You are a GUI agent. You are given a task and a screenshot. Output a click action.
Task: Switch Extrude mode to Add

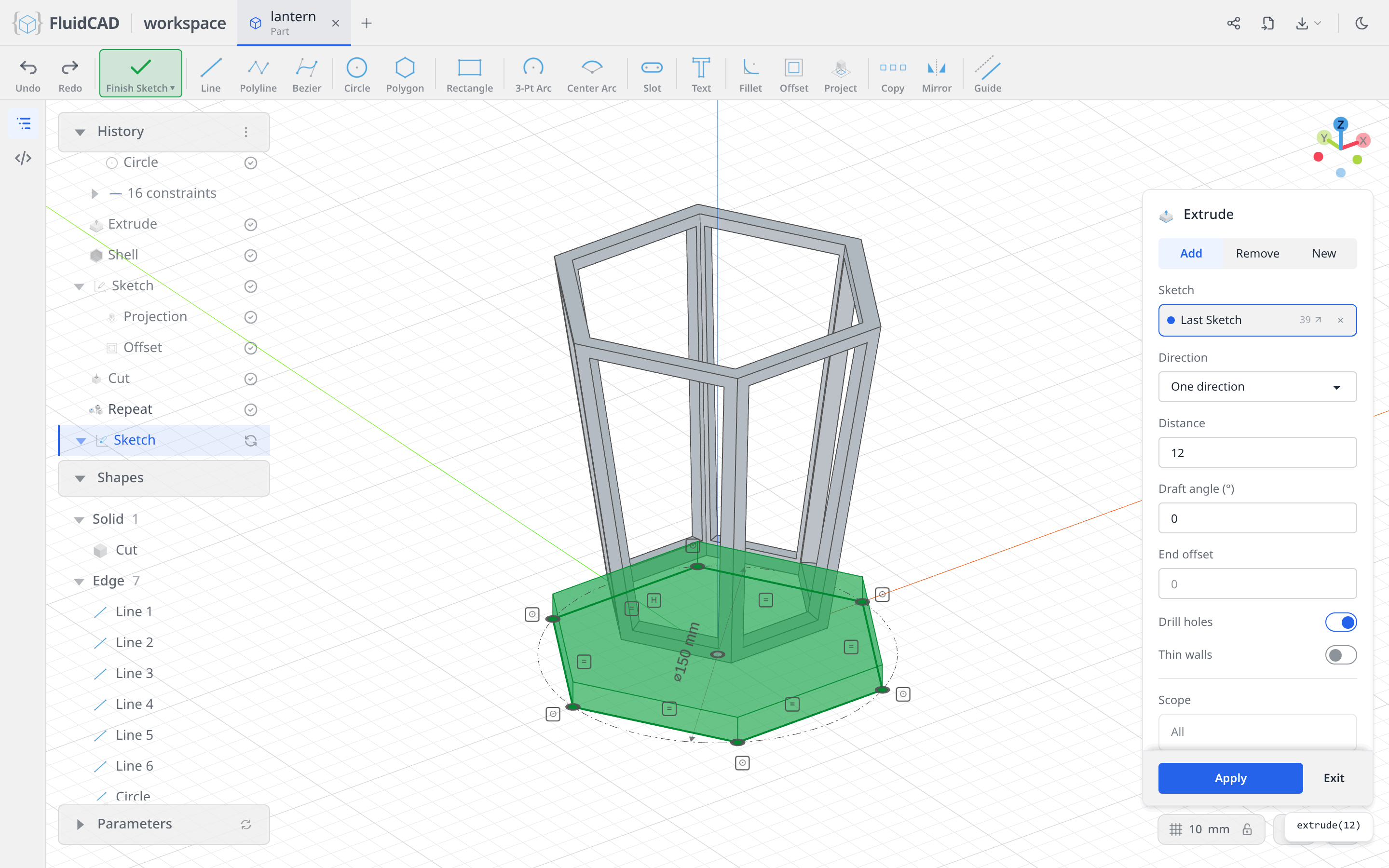(1190, 253)
